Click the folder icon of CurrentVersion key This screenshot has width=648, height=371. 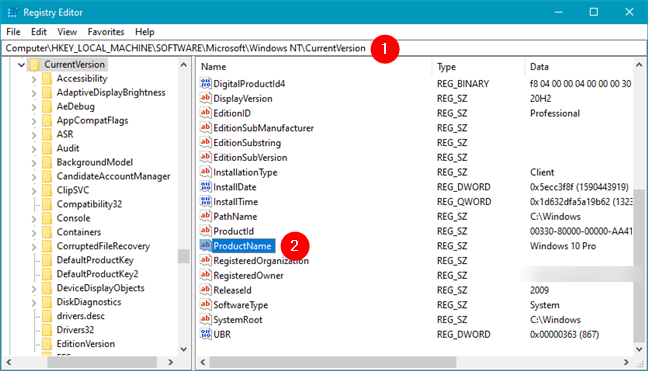(x=35, y=64)
